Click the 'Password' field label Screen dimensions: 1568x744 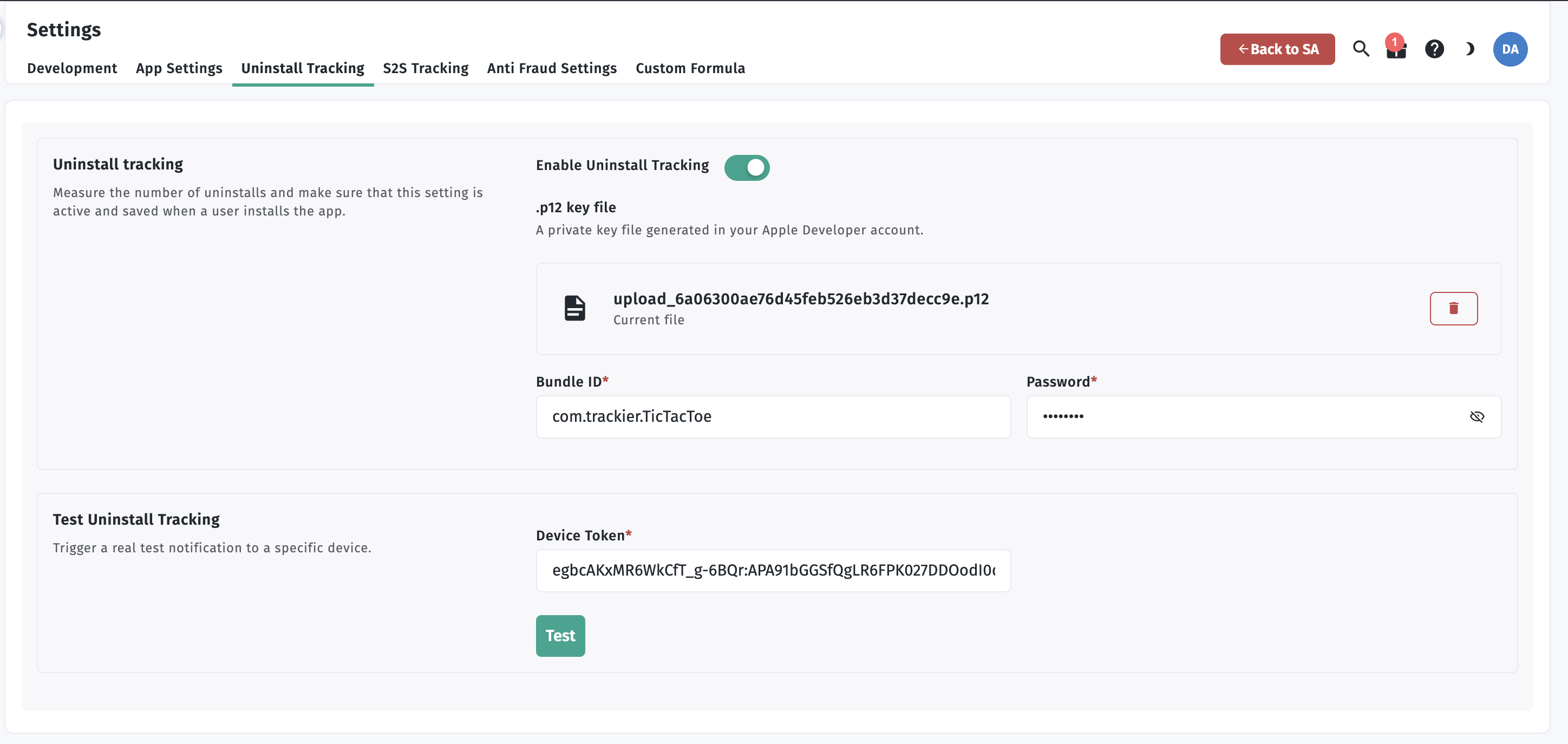point(1061,382)
